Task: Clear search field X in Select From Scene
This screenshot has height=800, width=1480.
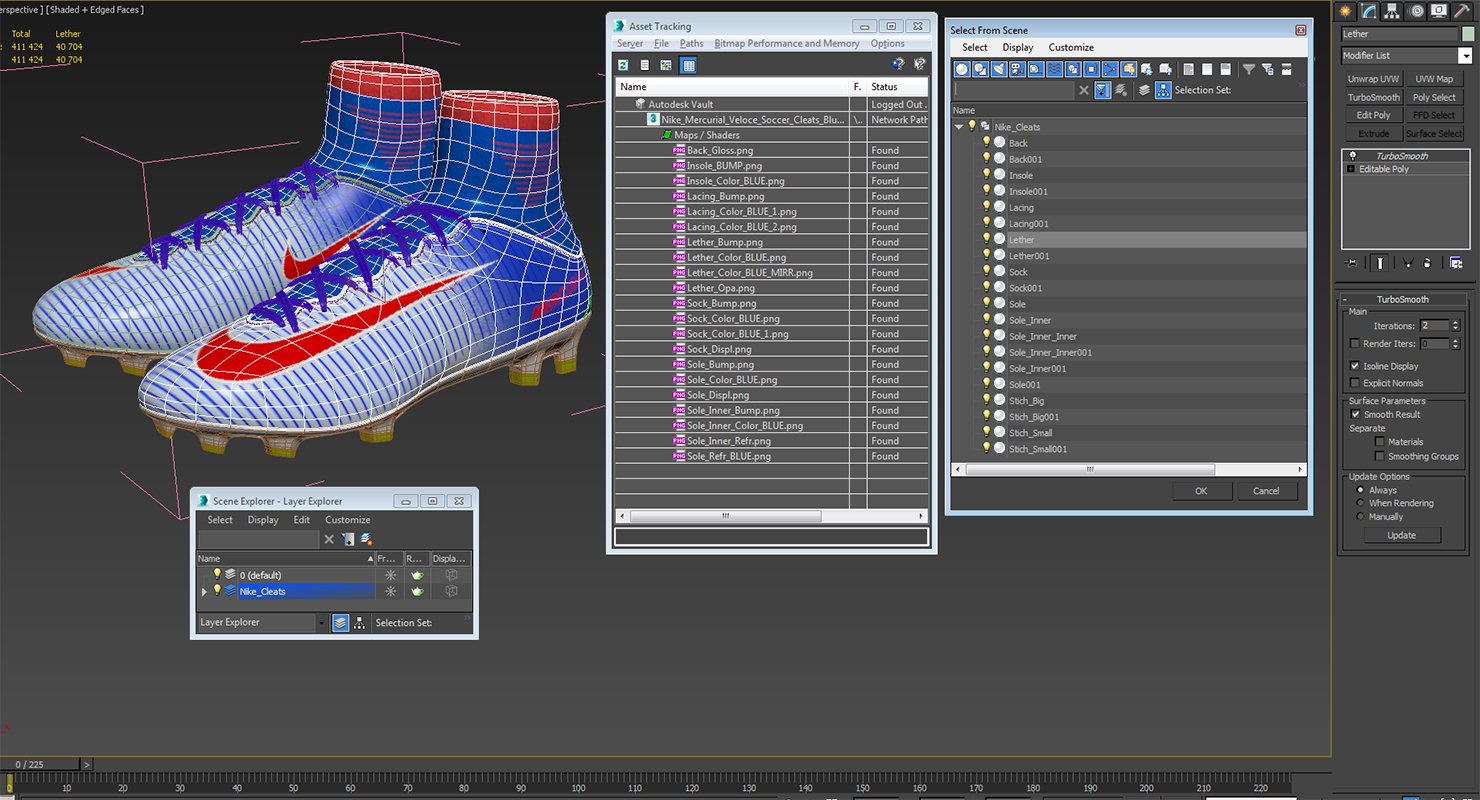Action: tap(1084, 90)
